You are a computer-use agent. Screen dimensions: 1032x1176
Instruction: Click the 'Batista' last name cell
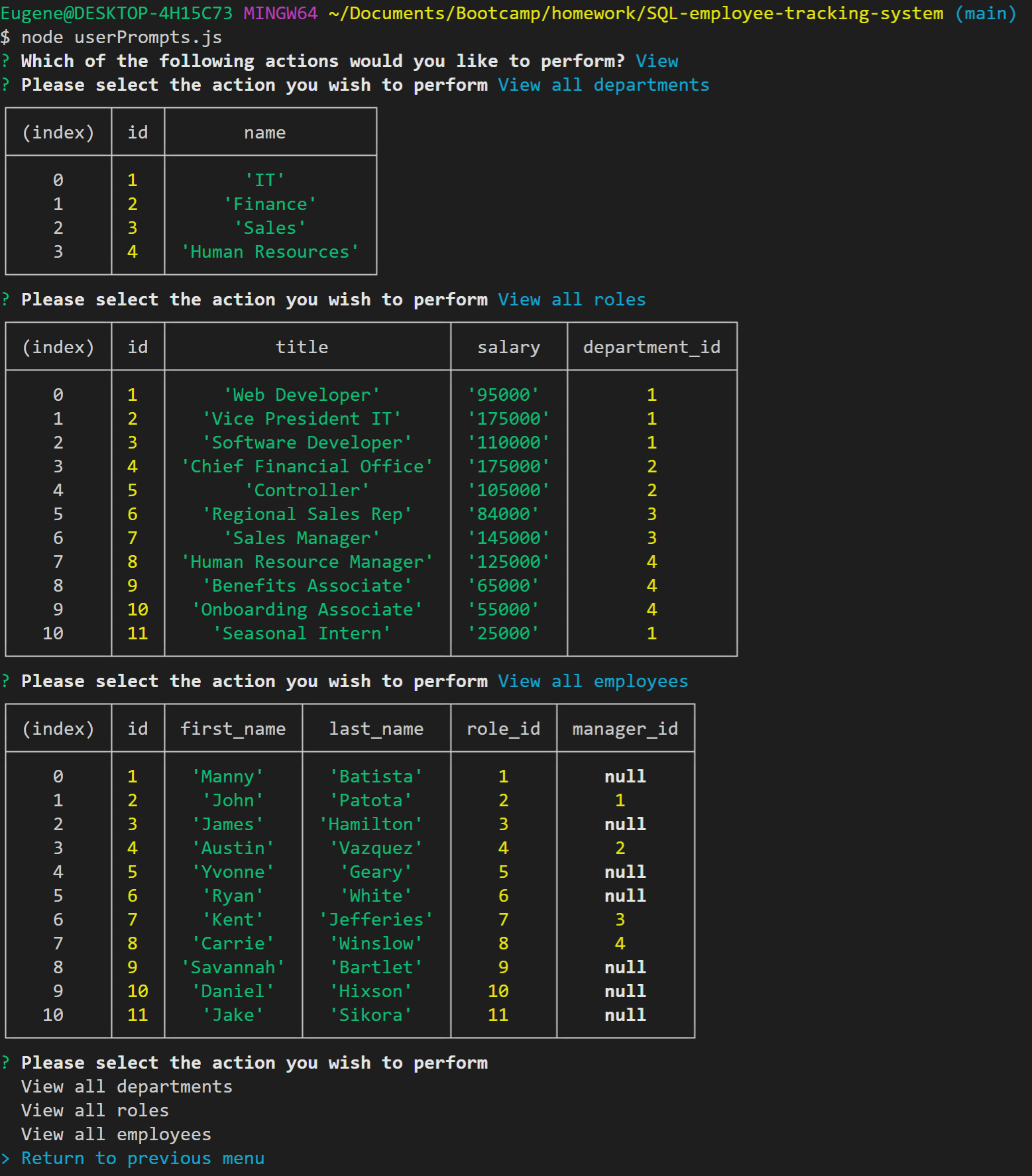[x=376, y=776]
